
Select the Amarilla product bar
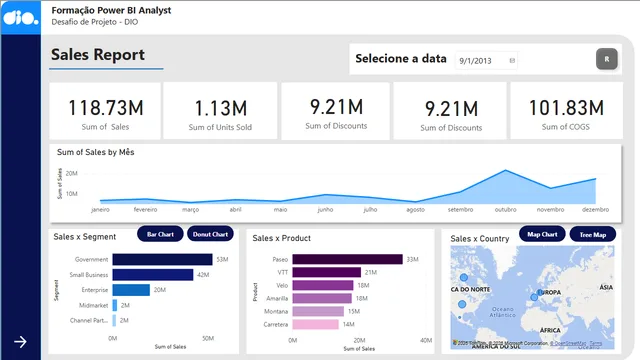point(322,298)
